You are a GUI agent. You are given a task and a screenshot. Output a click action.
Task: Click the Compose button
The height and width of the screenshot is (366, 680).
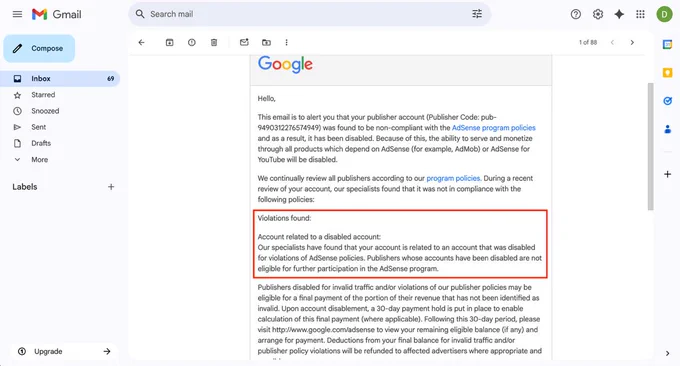39,48
